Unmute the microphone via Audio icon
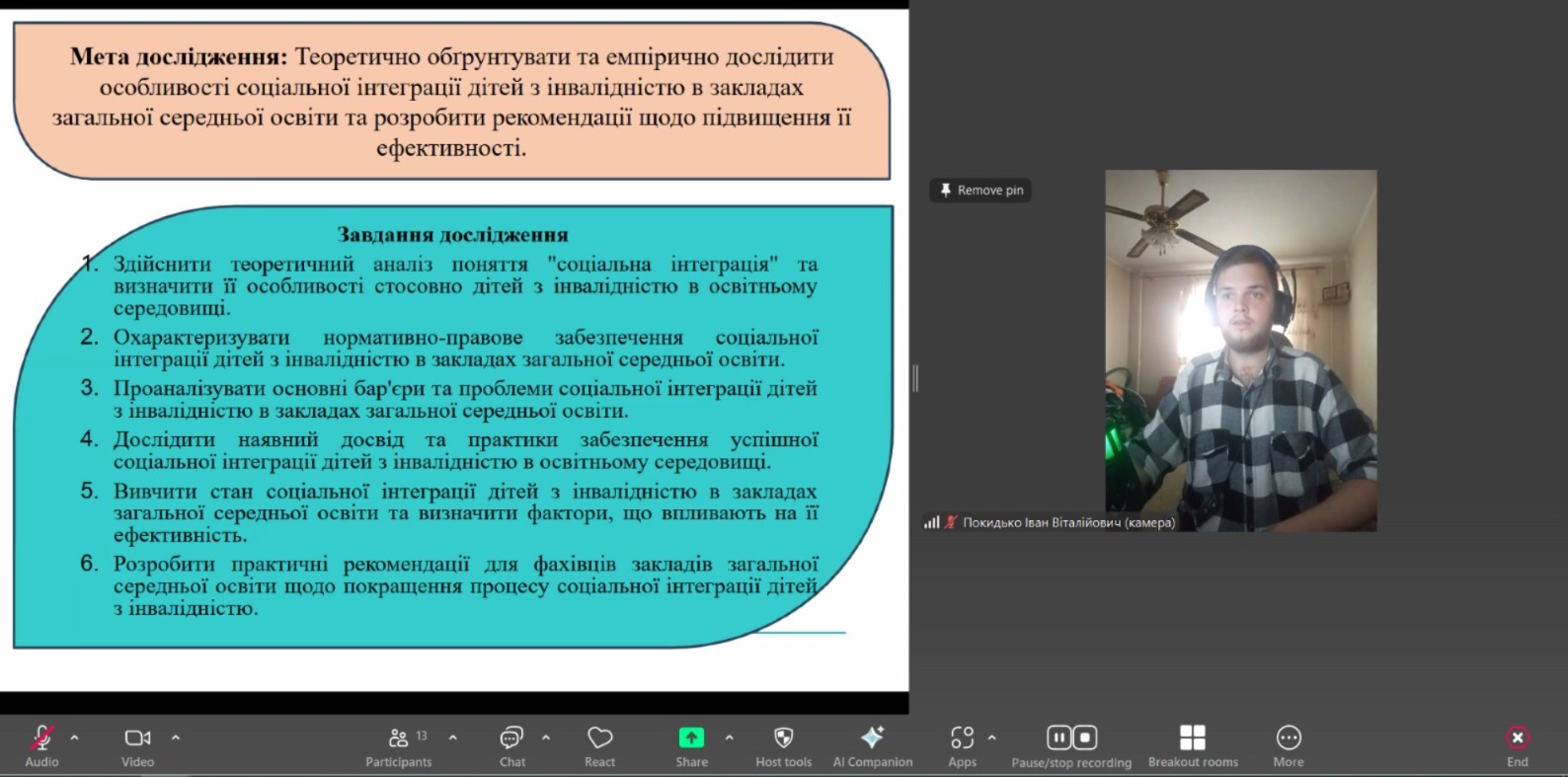 click(41, 738)
